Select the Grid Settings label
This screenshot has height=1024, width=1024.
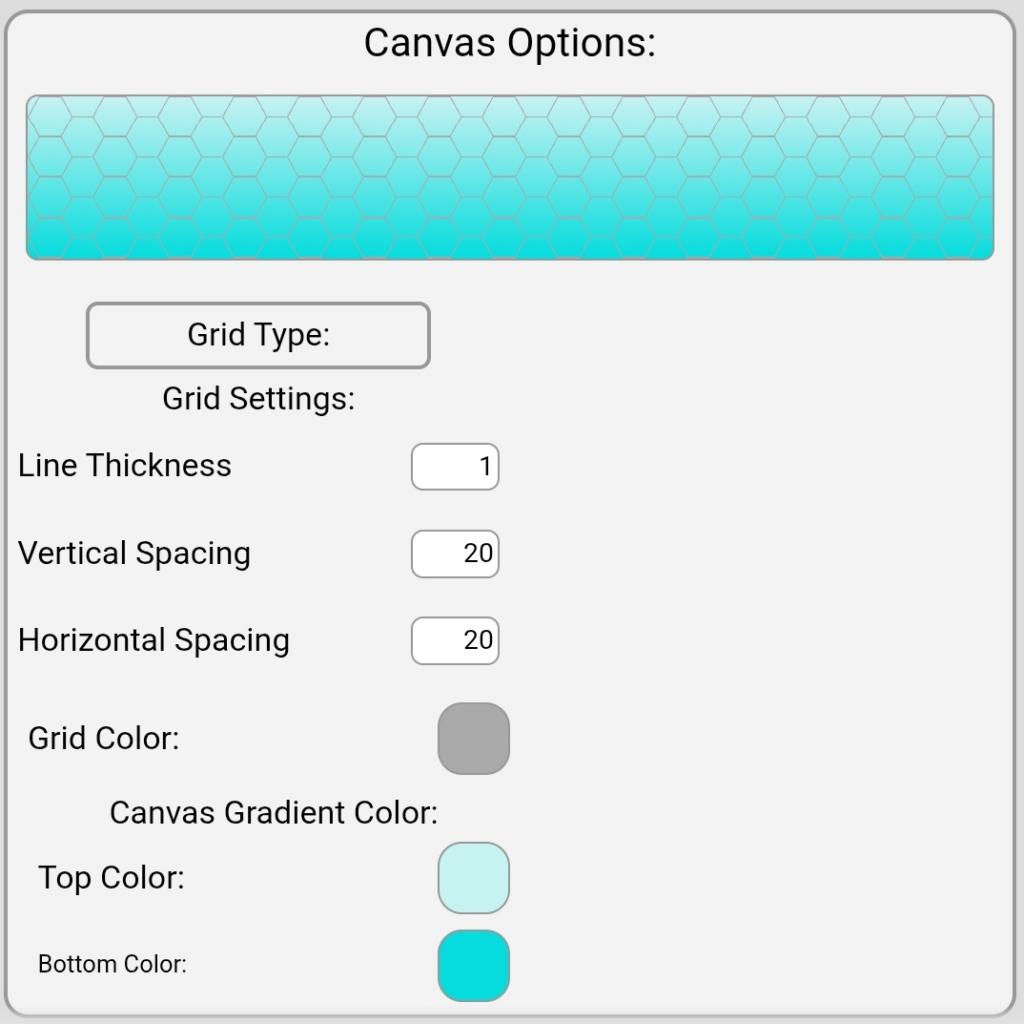259,399
